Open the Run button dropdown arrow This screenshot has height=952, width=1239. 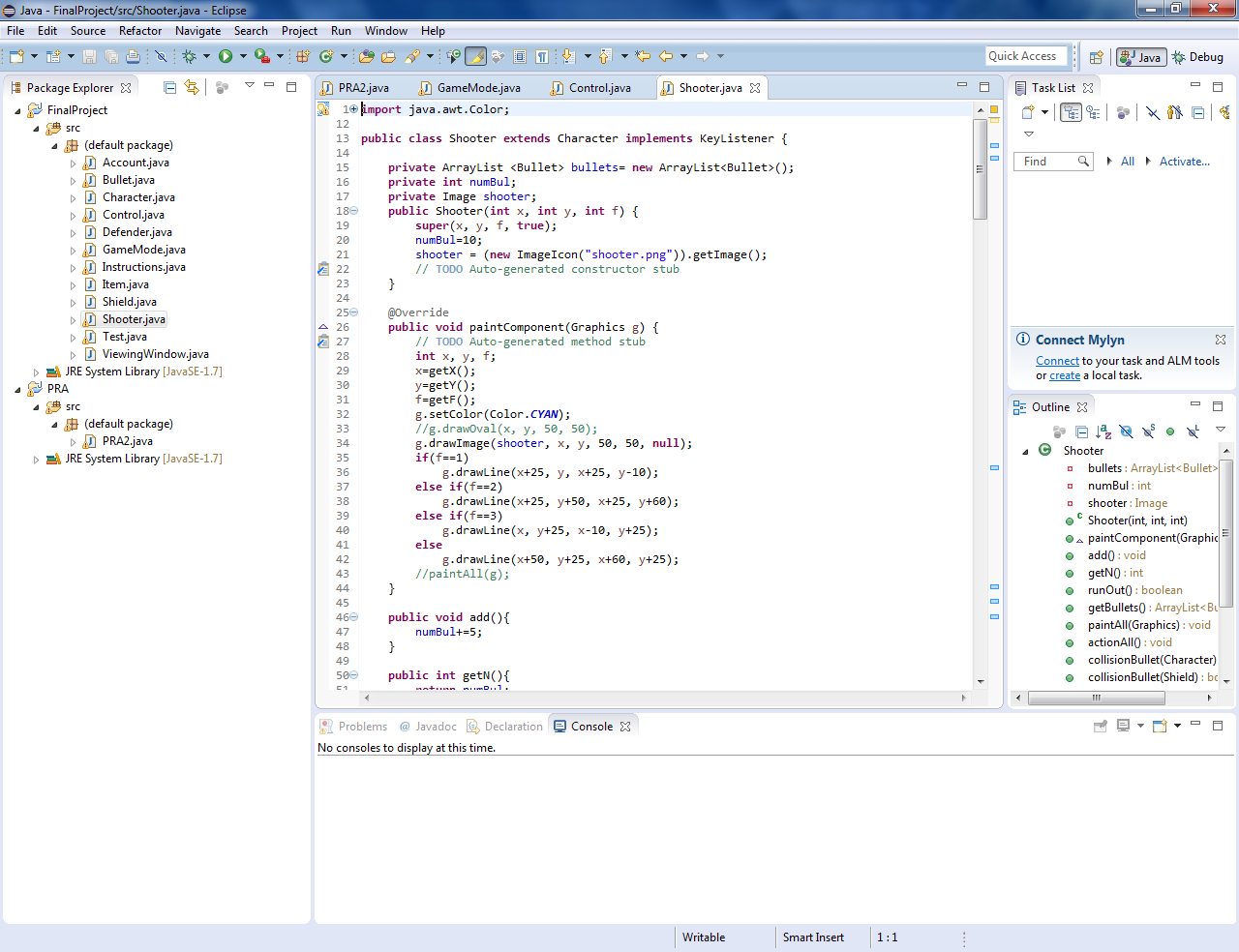coord(241,57)
